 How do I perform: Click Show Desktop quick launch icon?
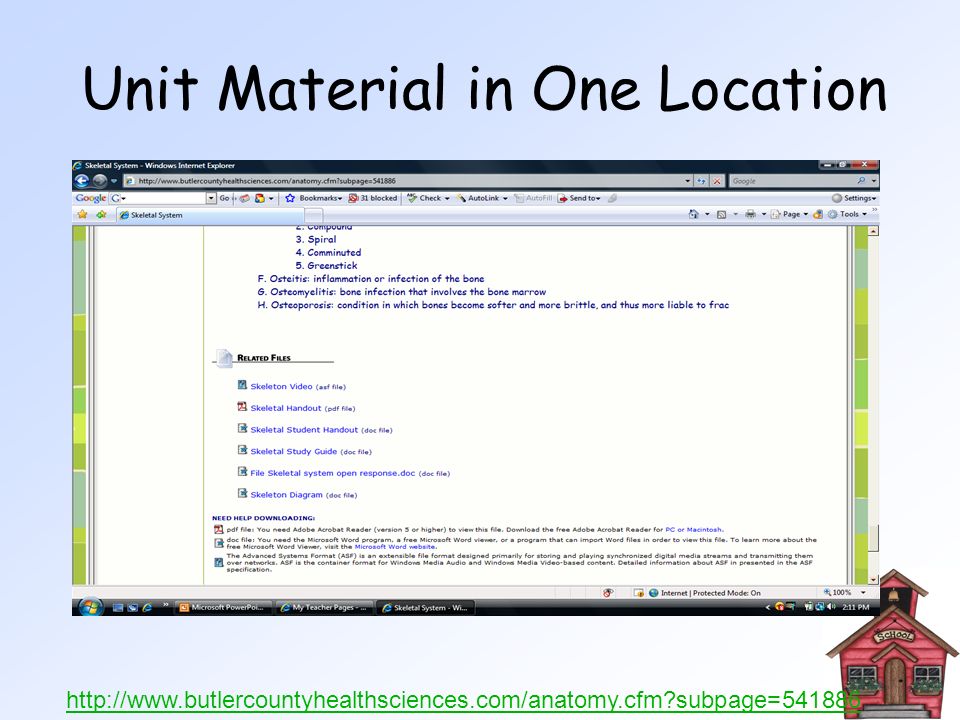118,607
